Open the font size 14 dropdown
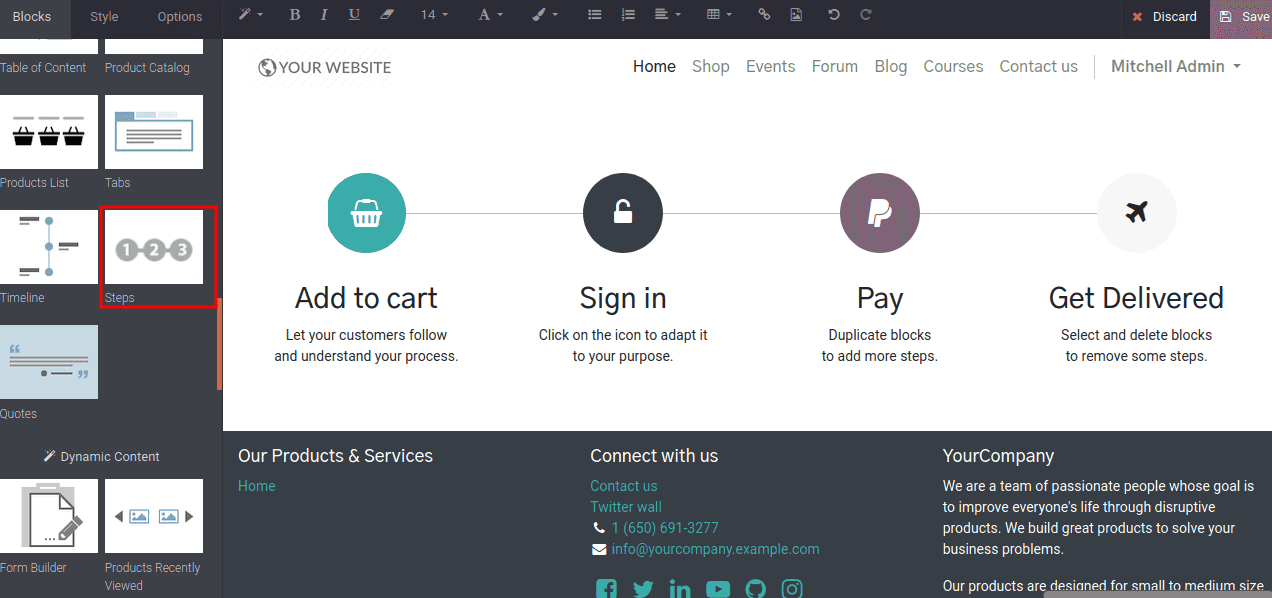This screenshot has width=1272, height=598. 434,15
